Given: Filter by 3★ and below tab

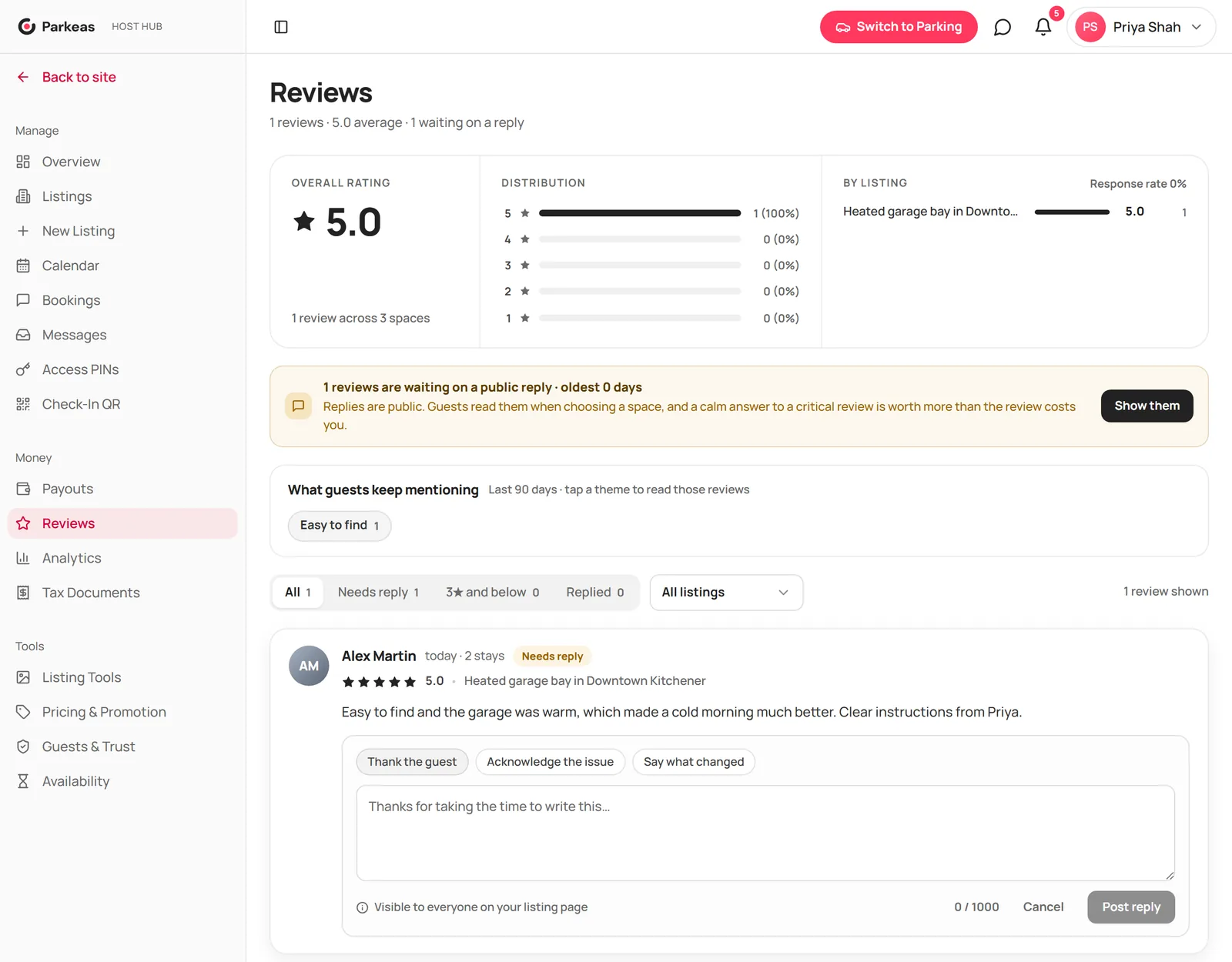Looking at the screenshot, I should pos(492,593).
